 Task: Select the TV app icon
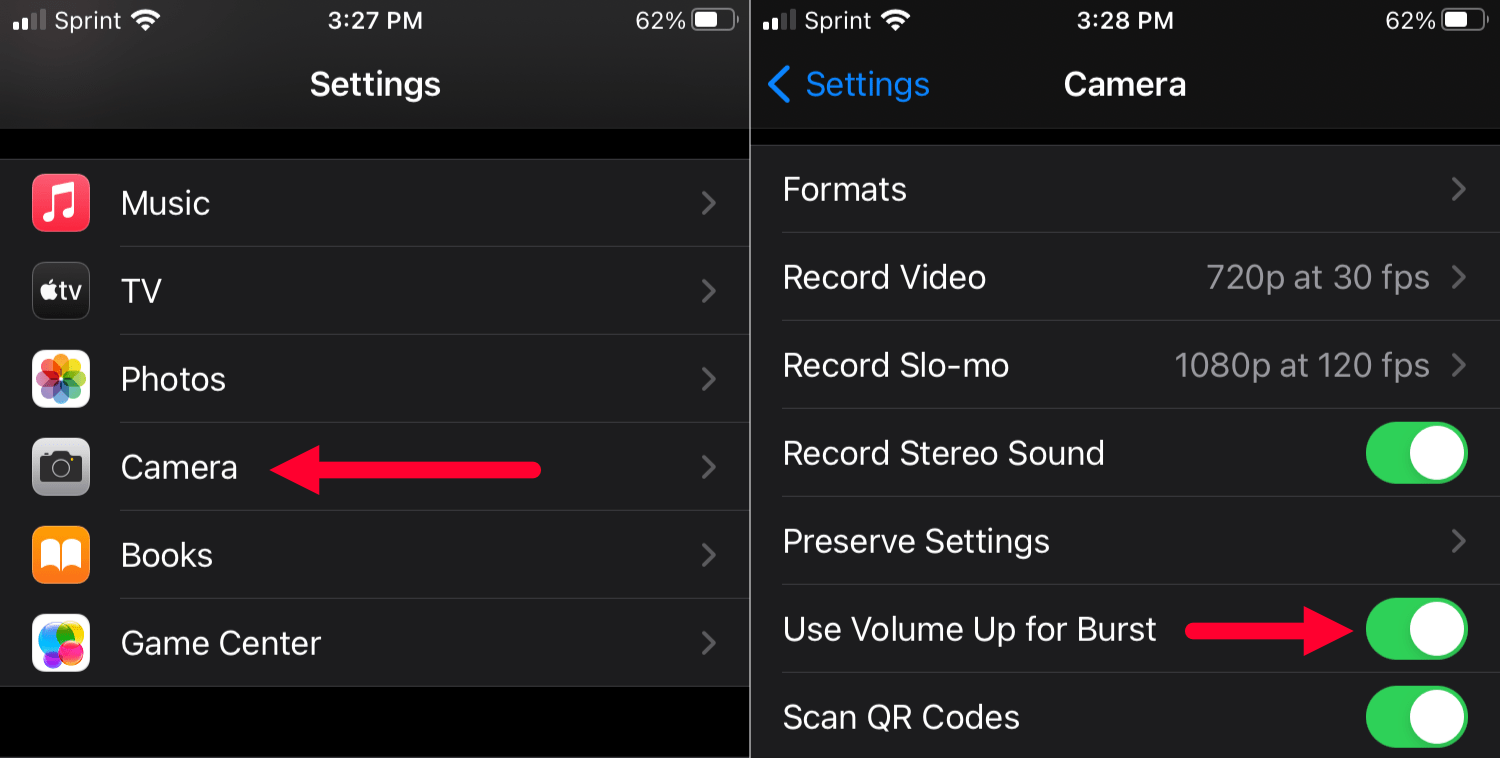coord(60,291)
